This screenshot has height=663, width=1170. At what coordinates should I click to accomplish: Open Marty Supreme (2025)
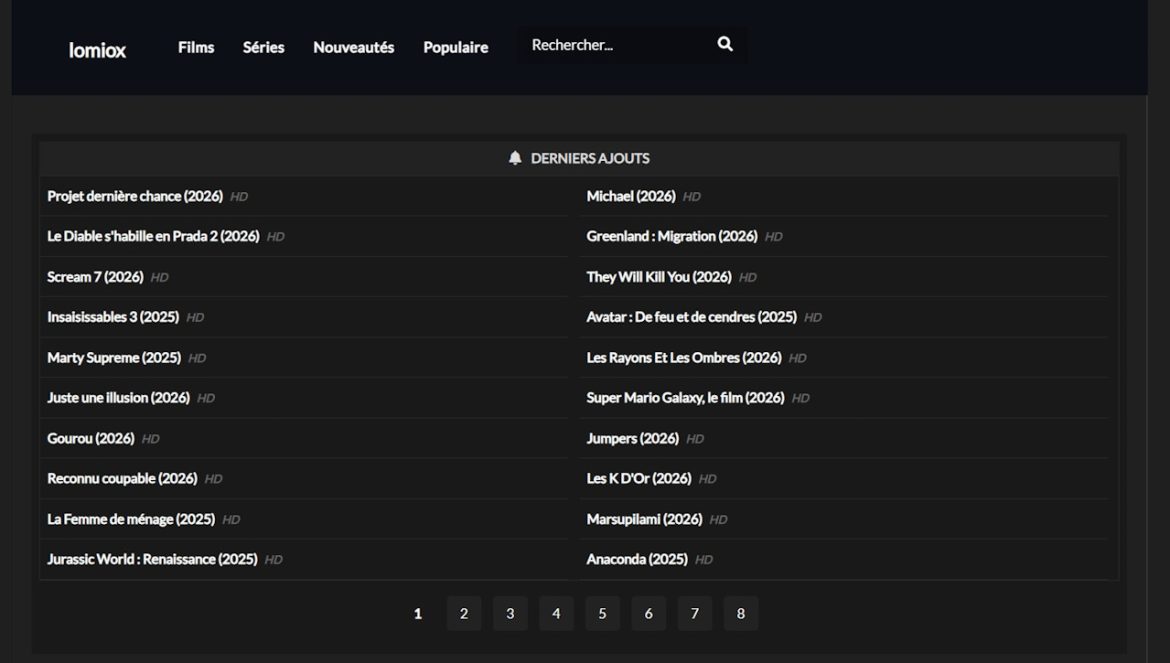[x=113, y=357]
